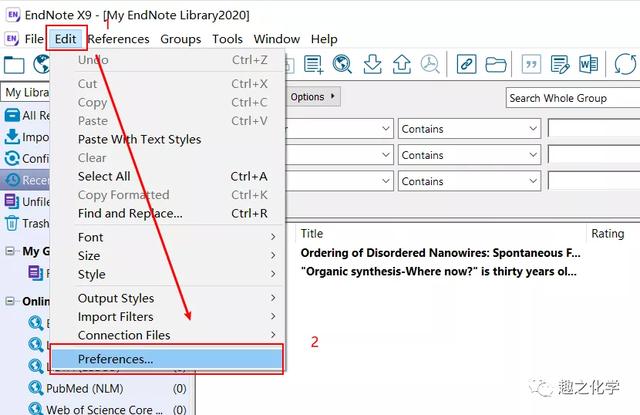Expand the Import Filters submenu
The height and width of the screenshot is (415, 640).
[x=167, y=317]
